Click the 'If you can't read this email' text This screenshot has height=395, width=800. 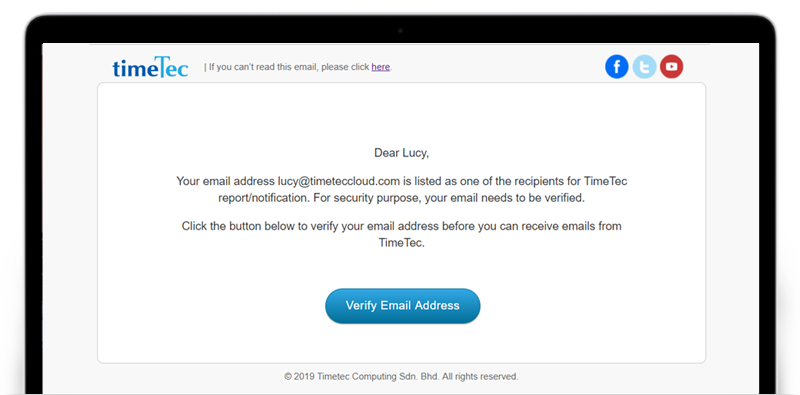pyautogui.click(x=289, y=67)
